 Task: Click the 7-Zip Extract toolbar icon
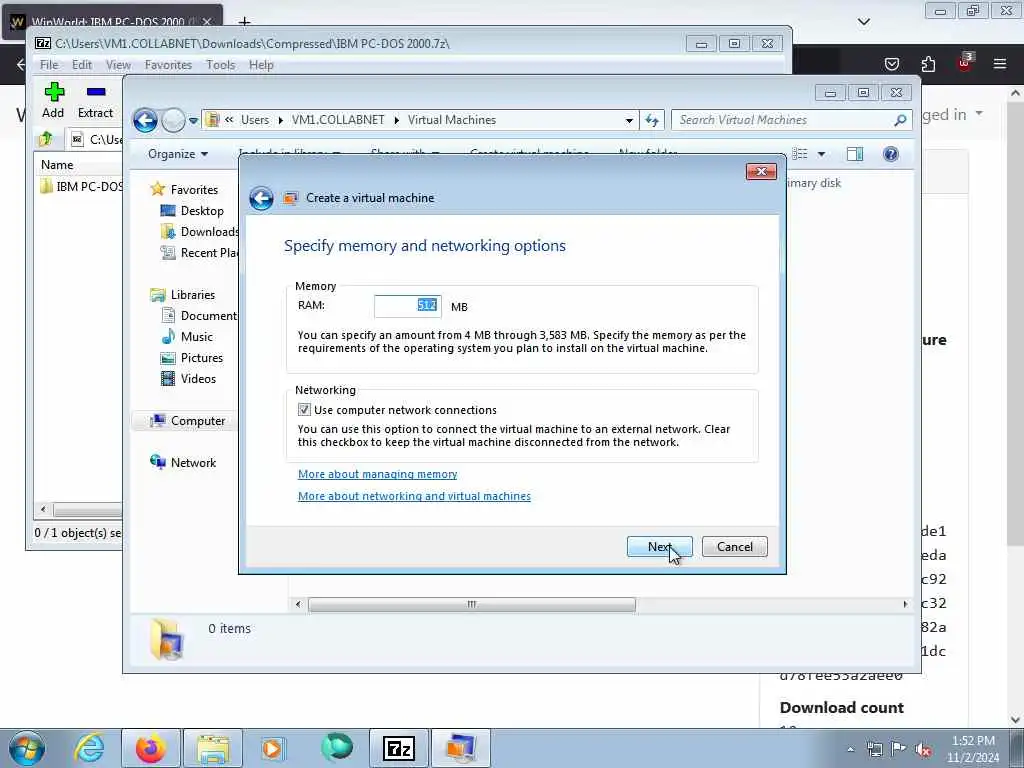click(95, 100)
